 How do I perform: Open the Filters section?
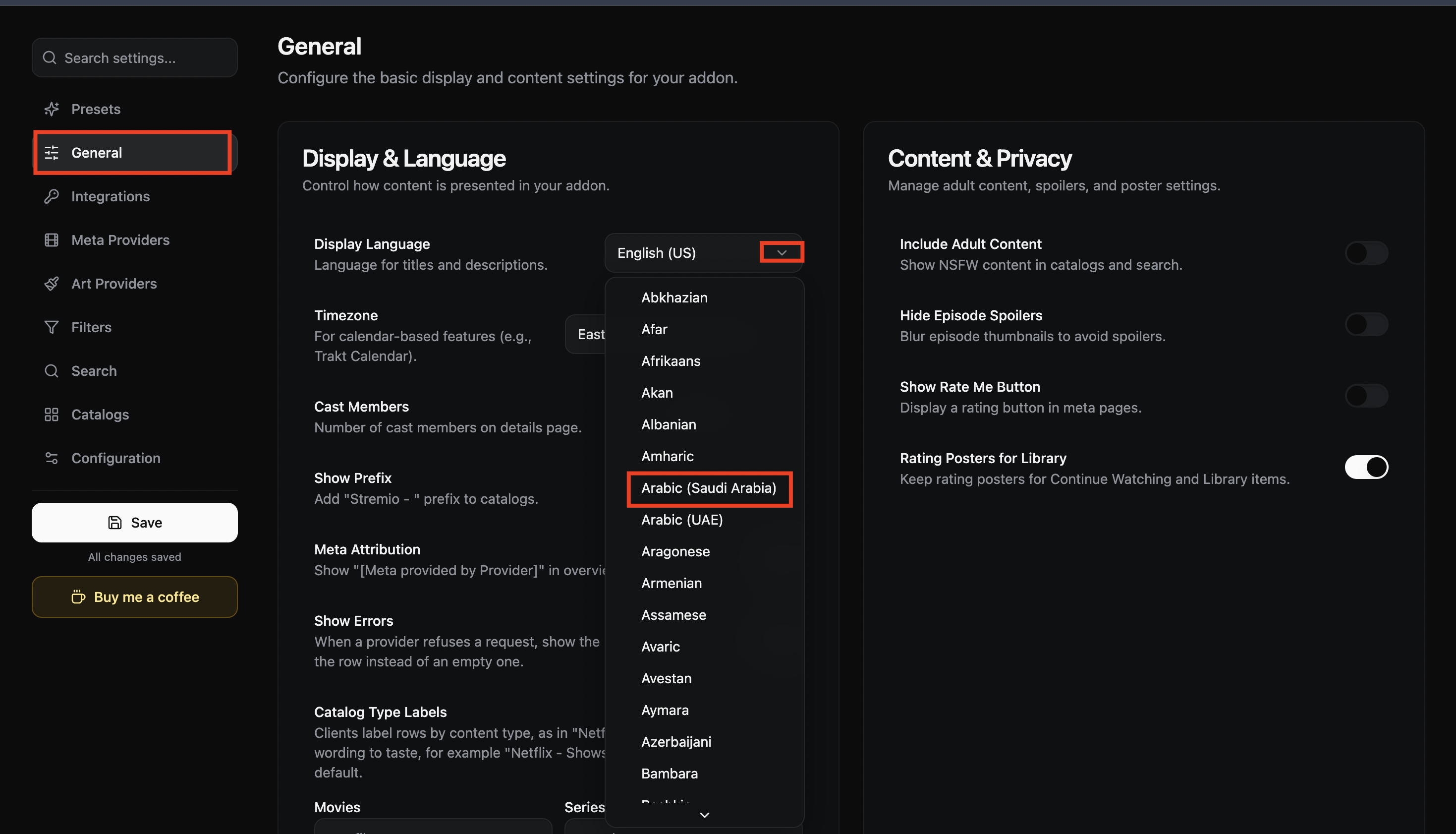(134, 327)
